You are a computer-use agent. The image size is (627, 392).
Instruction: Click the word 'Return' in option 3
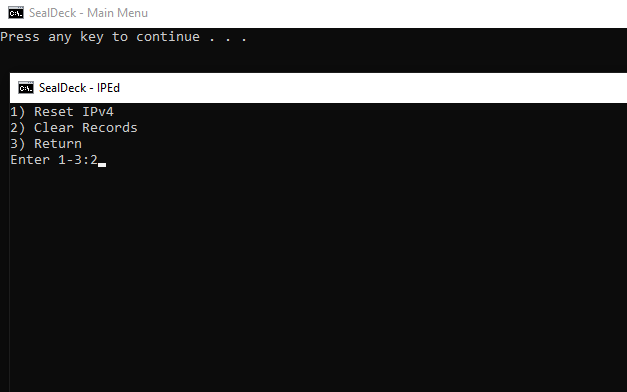tap(58, 144)
